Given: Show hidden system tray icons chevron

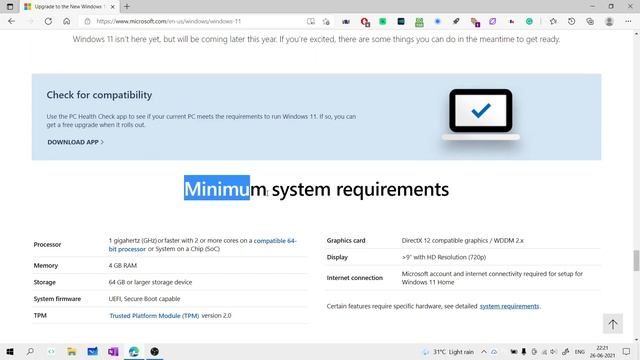Looking at the screenshot, I should [x=484, y=352].
